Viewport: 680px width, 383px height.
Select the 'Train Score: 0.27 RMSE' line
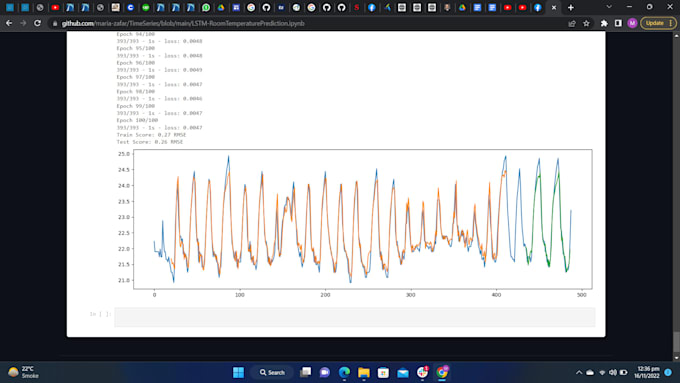[151, 135]
